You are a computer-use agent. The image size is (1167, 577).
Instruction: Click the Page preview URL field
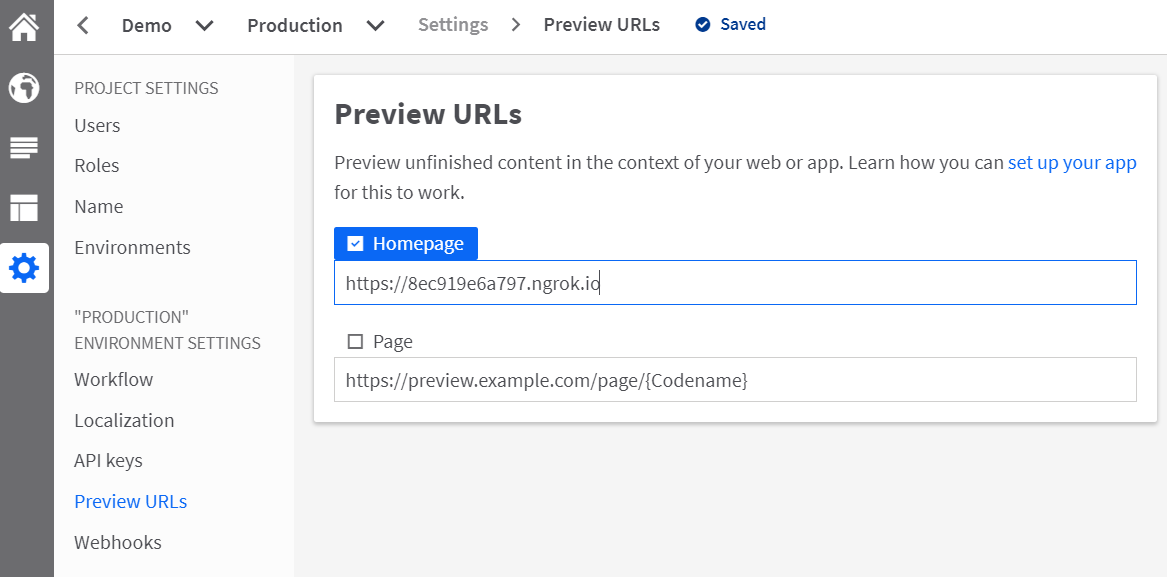click(735, 380)
